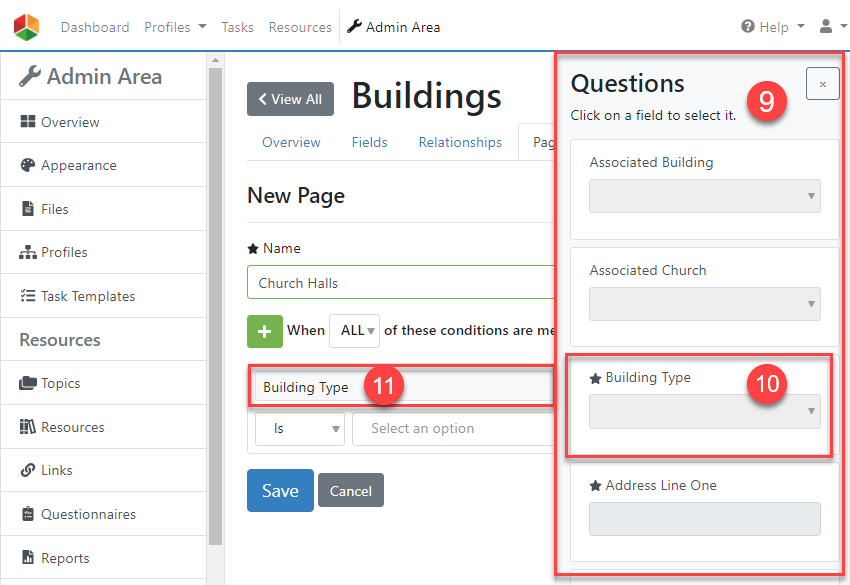This screenshot has width=850, height=585.
Task: Close the Questions panel
Action: pos(822,85)
